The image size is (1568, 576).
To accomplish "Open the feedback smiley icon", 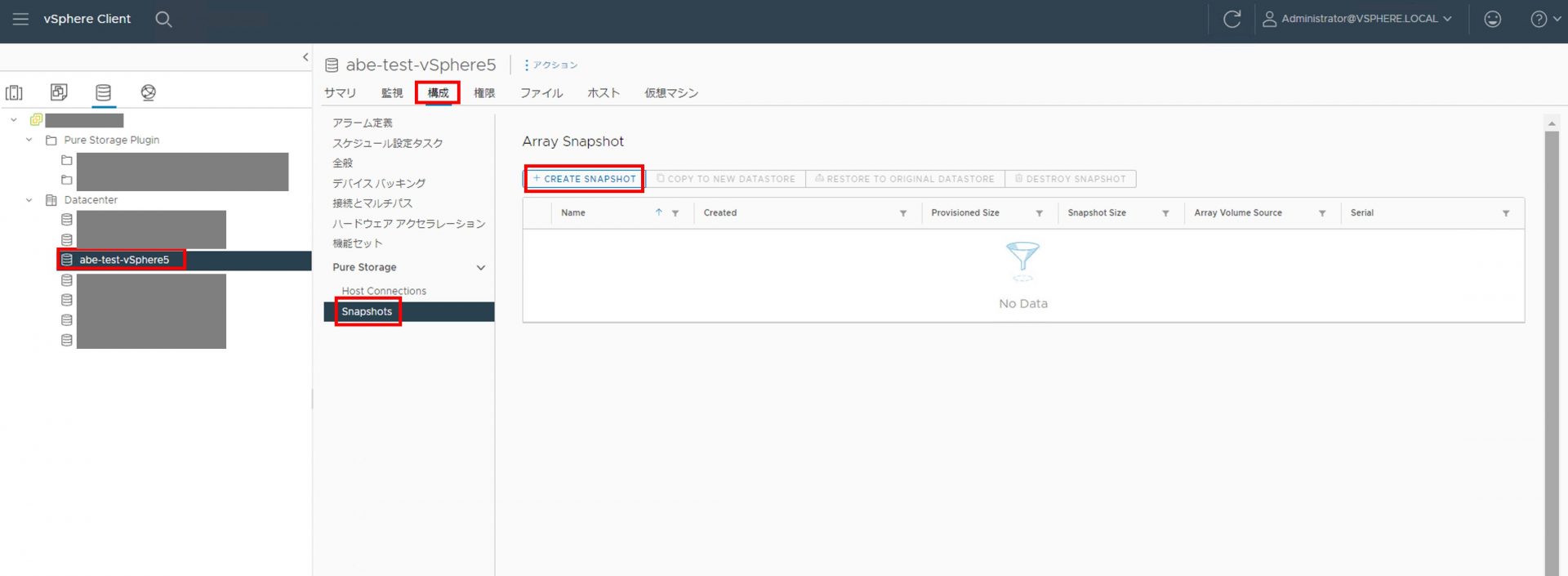I will pos(1492,19).
